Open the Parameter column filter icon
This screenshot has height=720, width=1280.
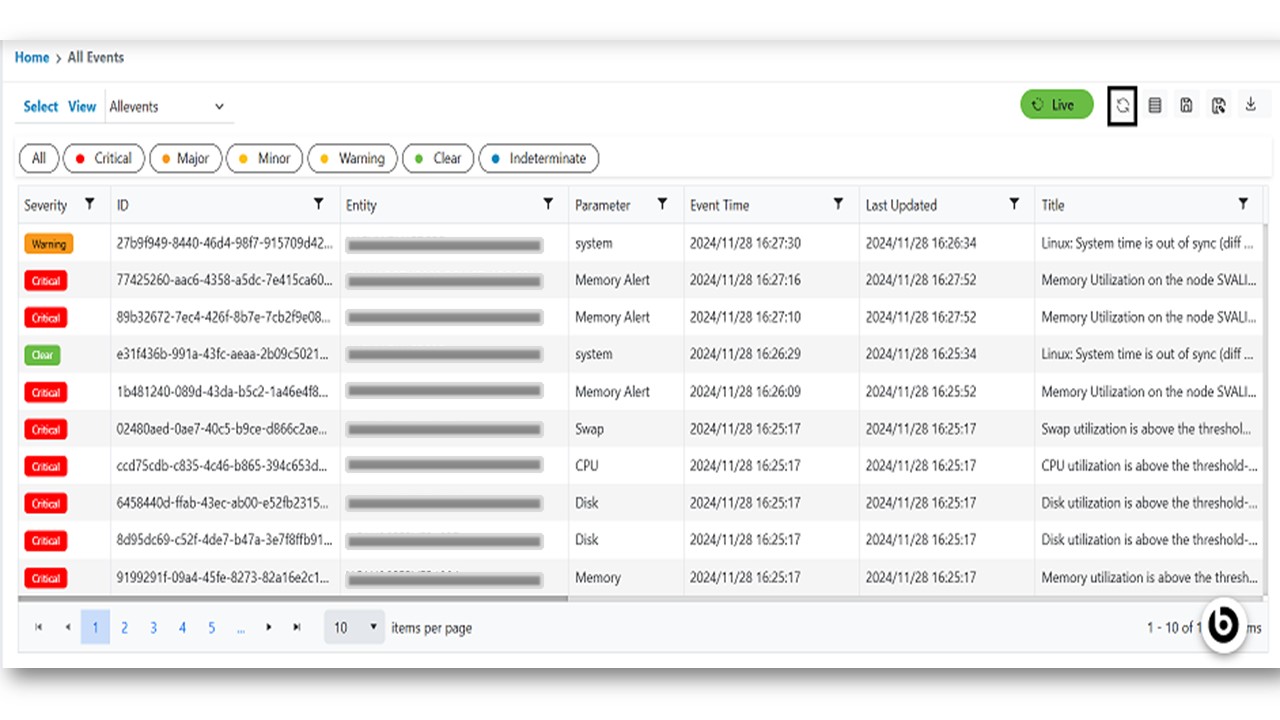point(662,204)
